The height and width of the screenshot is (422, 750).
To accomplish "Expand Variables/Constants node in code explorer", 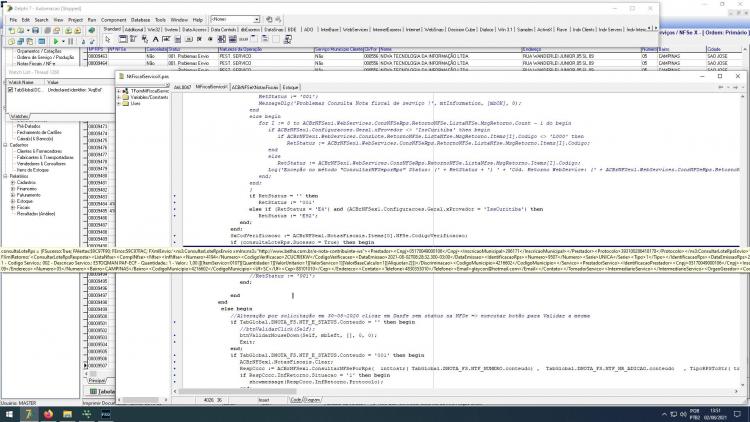I will [x=119, y=97].
